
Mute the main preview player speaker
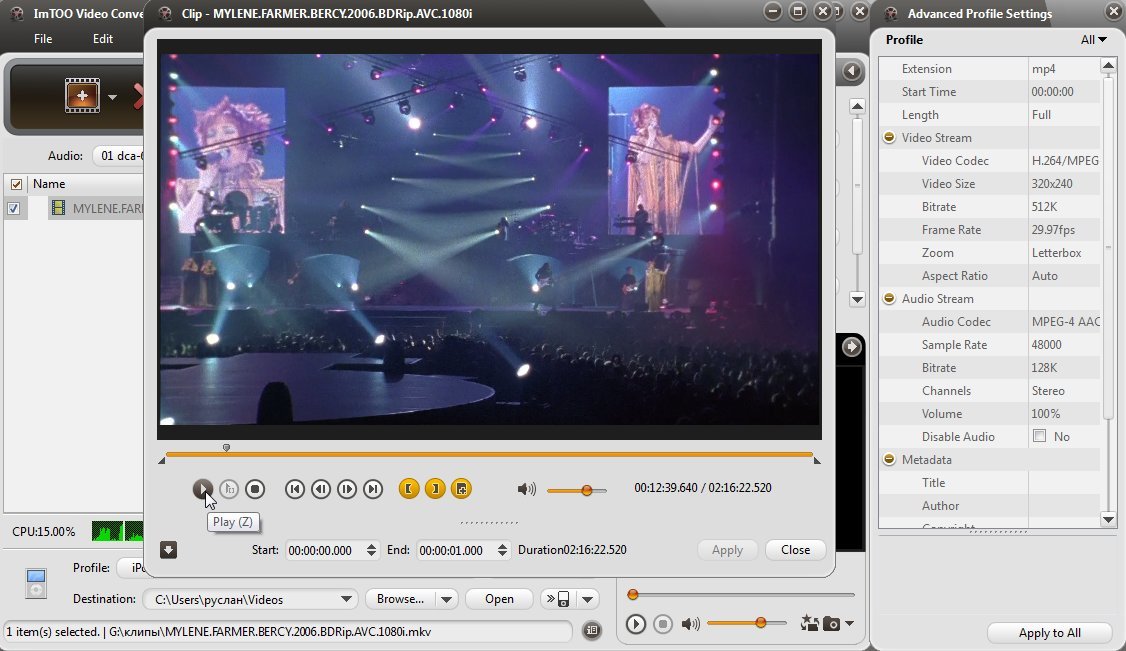pyautogui.click(x=690, y=624)
